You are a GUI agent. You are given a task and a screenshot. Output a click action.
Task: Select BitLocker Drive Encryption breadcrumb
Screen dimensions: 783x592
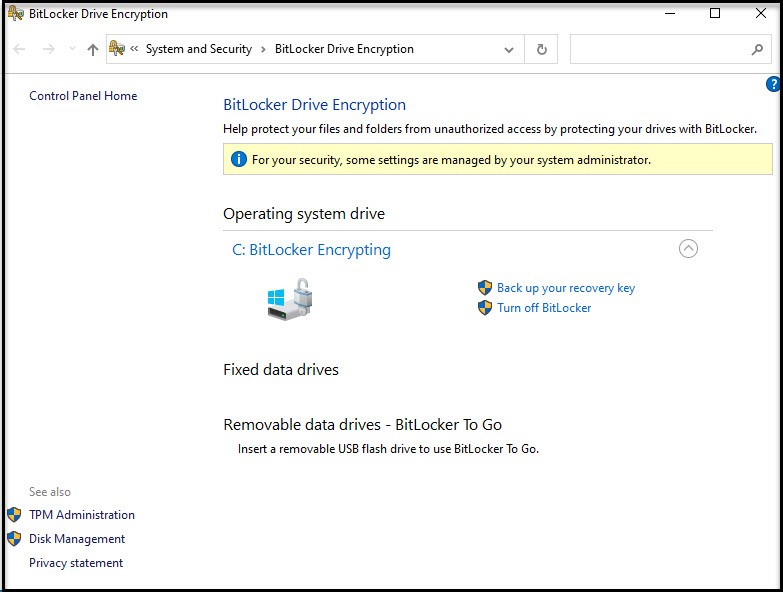tap(344, 49)
